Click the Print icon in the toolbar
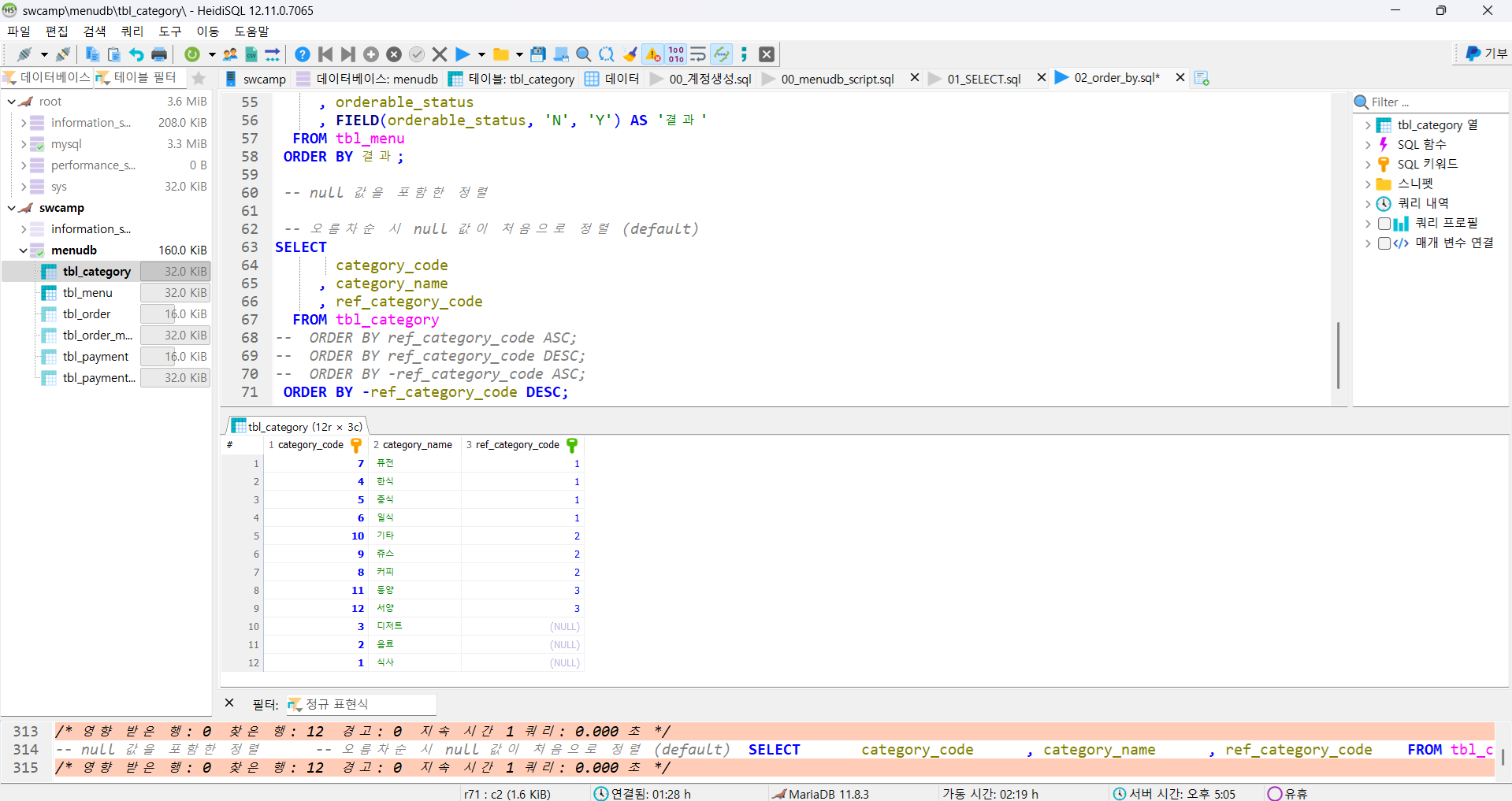This screenshot has width=1512, height=801. pos(159,54)
